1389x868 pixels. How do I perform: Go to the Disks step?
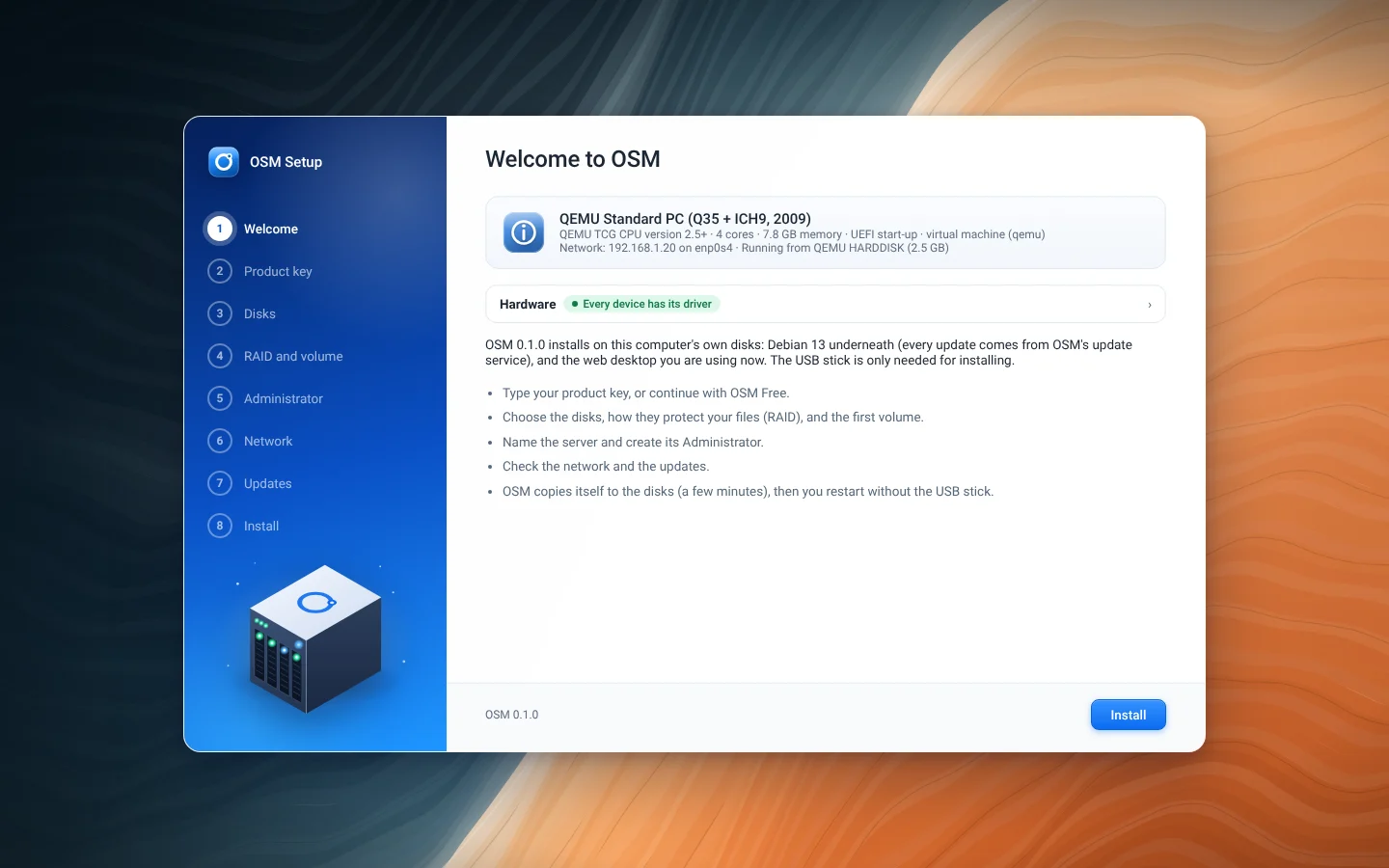(259, 313)
